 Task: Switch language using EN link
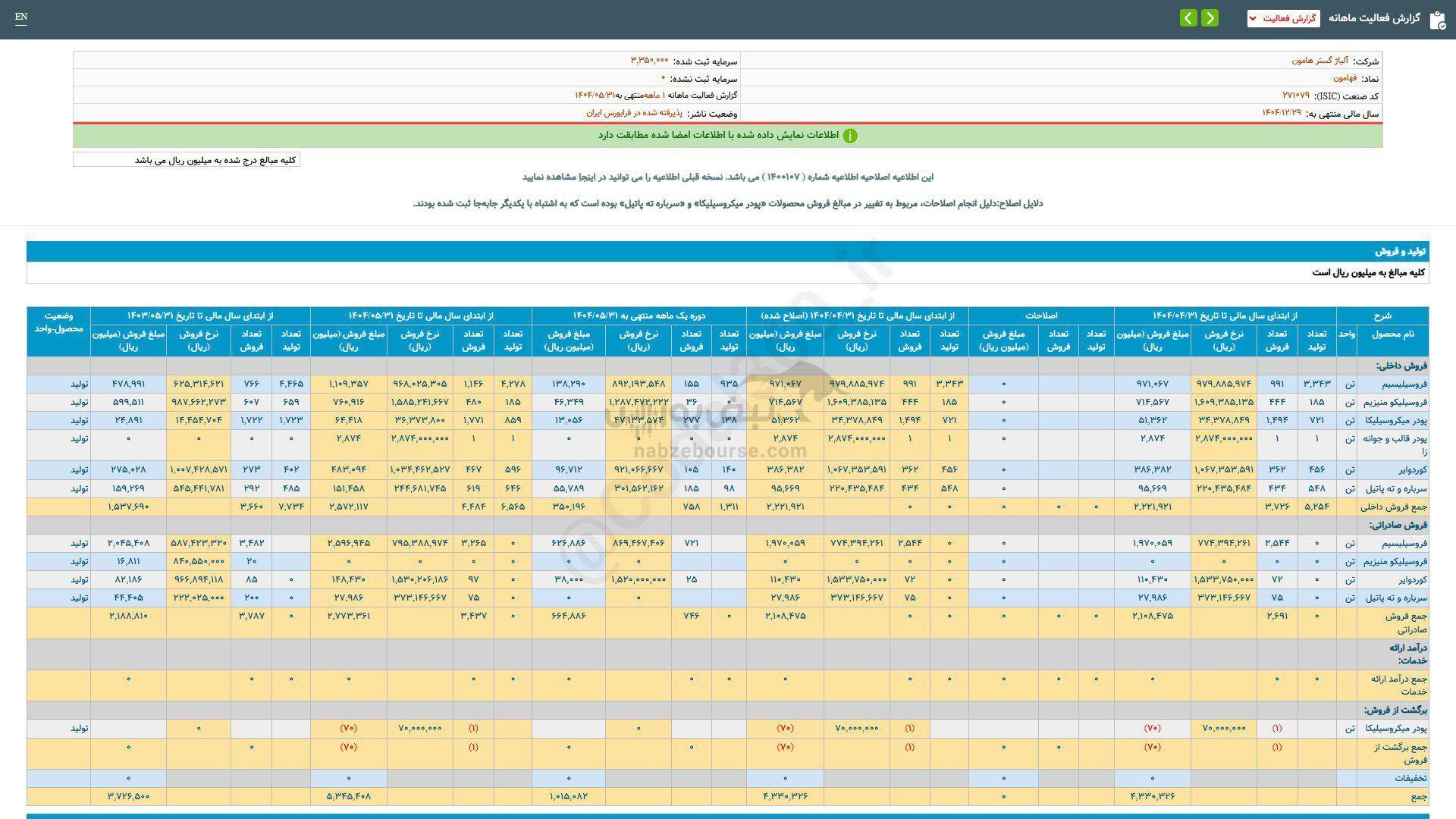pos(20,17)
